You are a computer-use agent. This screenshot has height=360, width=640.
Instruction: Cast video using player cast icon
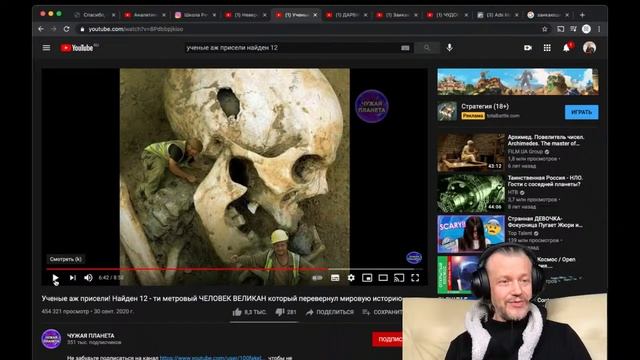(399, 278)
